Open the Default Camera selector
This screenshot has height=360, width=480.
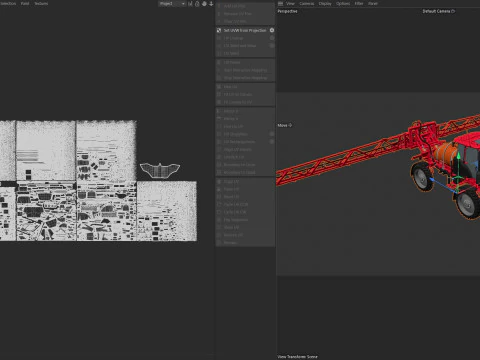[x=436, y=11]
